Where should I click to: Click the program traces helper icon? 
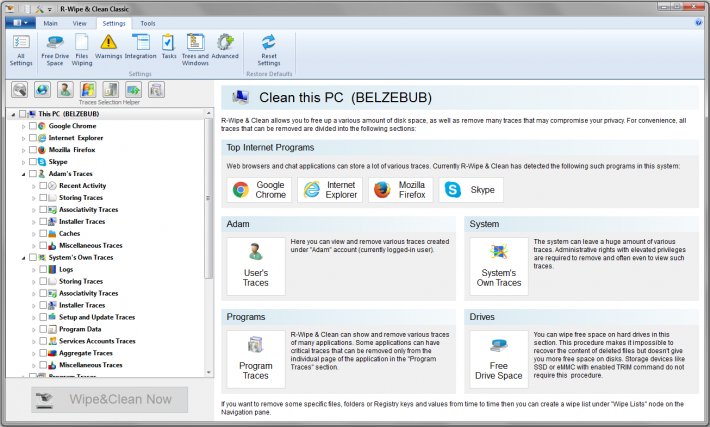coord(156,90)
